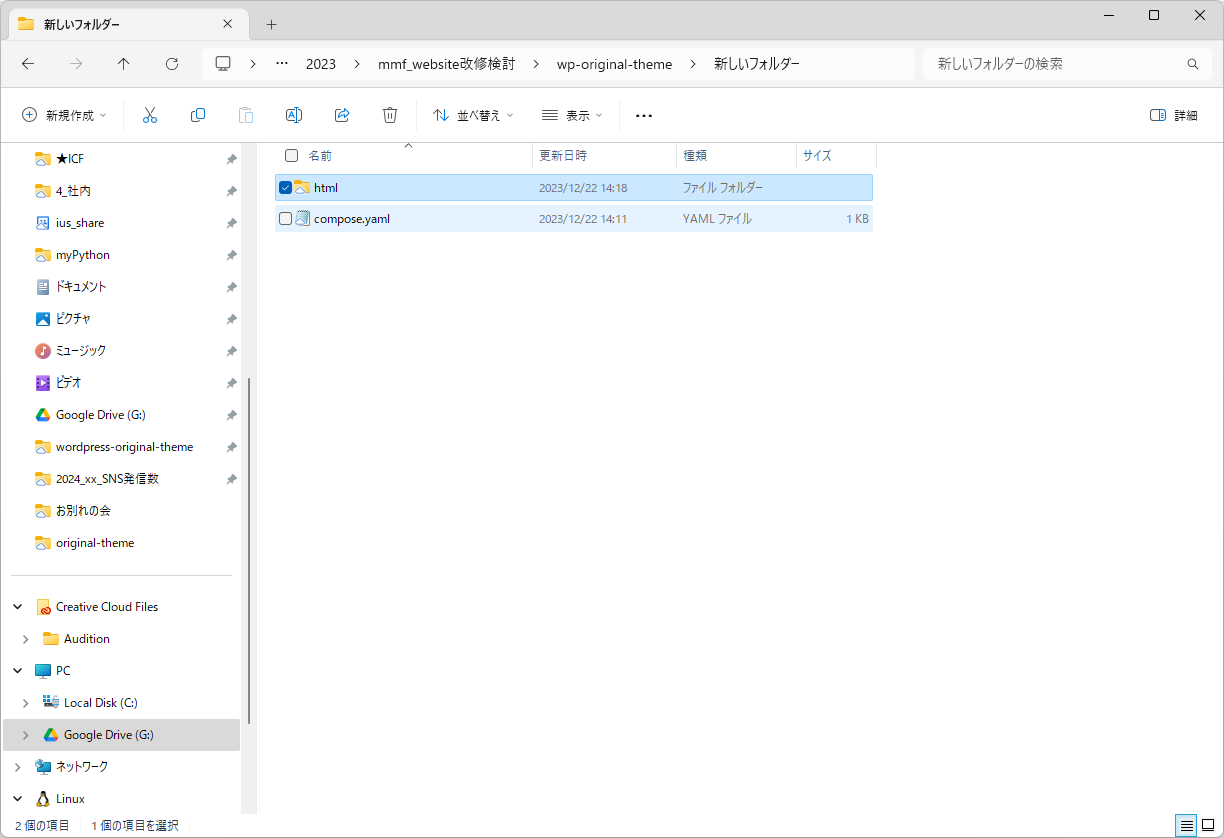Check the compose.yaml file checkbox
The width and height of the screenshot is (1224, 838).
(286, 219)
